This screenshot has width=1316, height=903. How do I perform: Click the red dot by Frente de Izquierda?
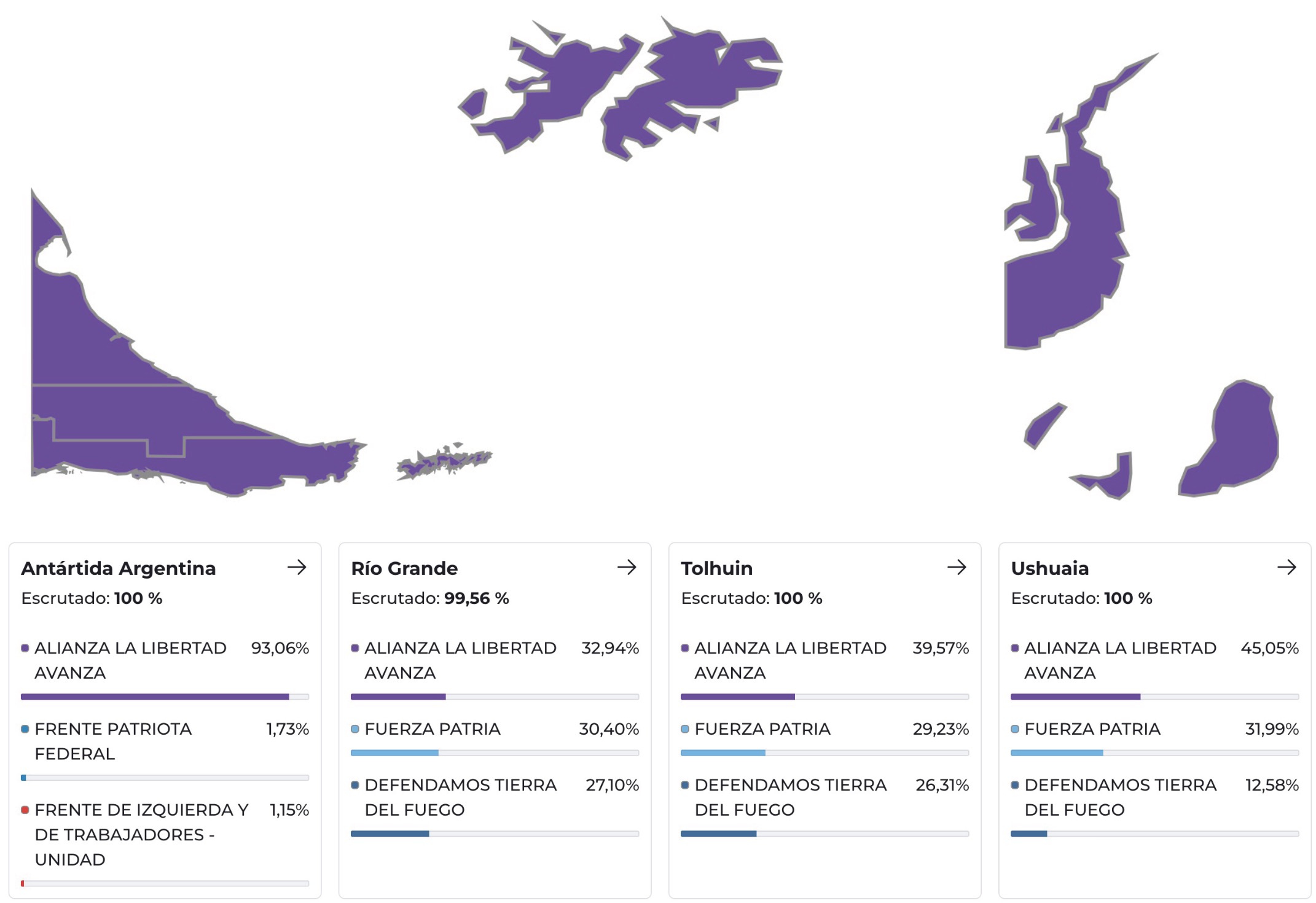point(25,810)
